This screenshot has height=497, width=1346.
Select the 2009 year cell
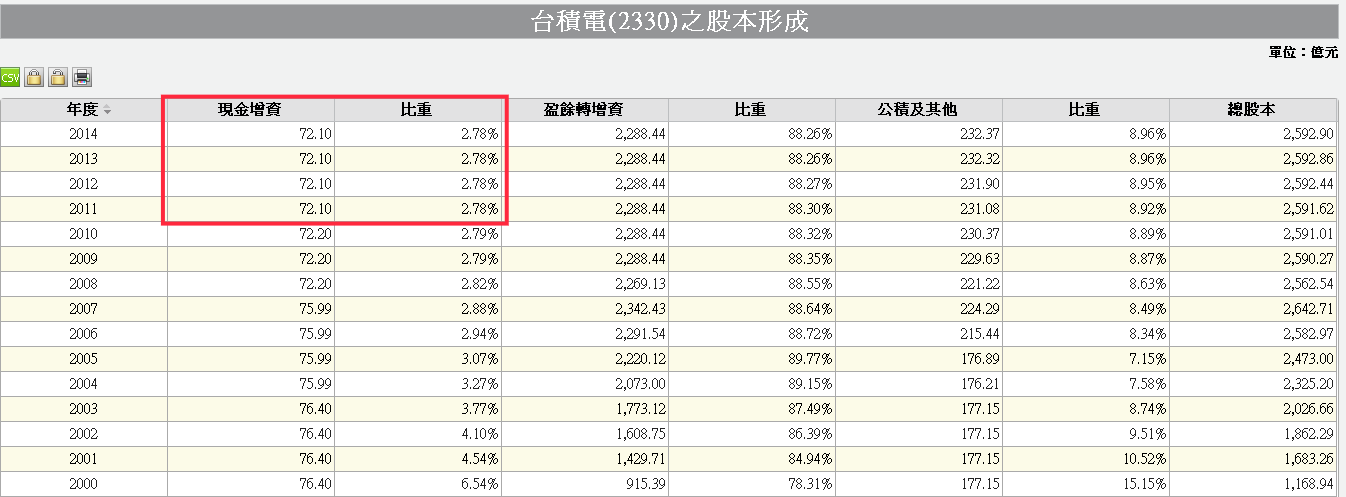[x=84, y=258]
